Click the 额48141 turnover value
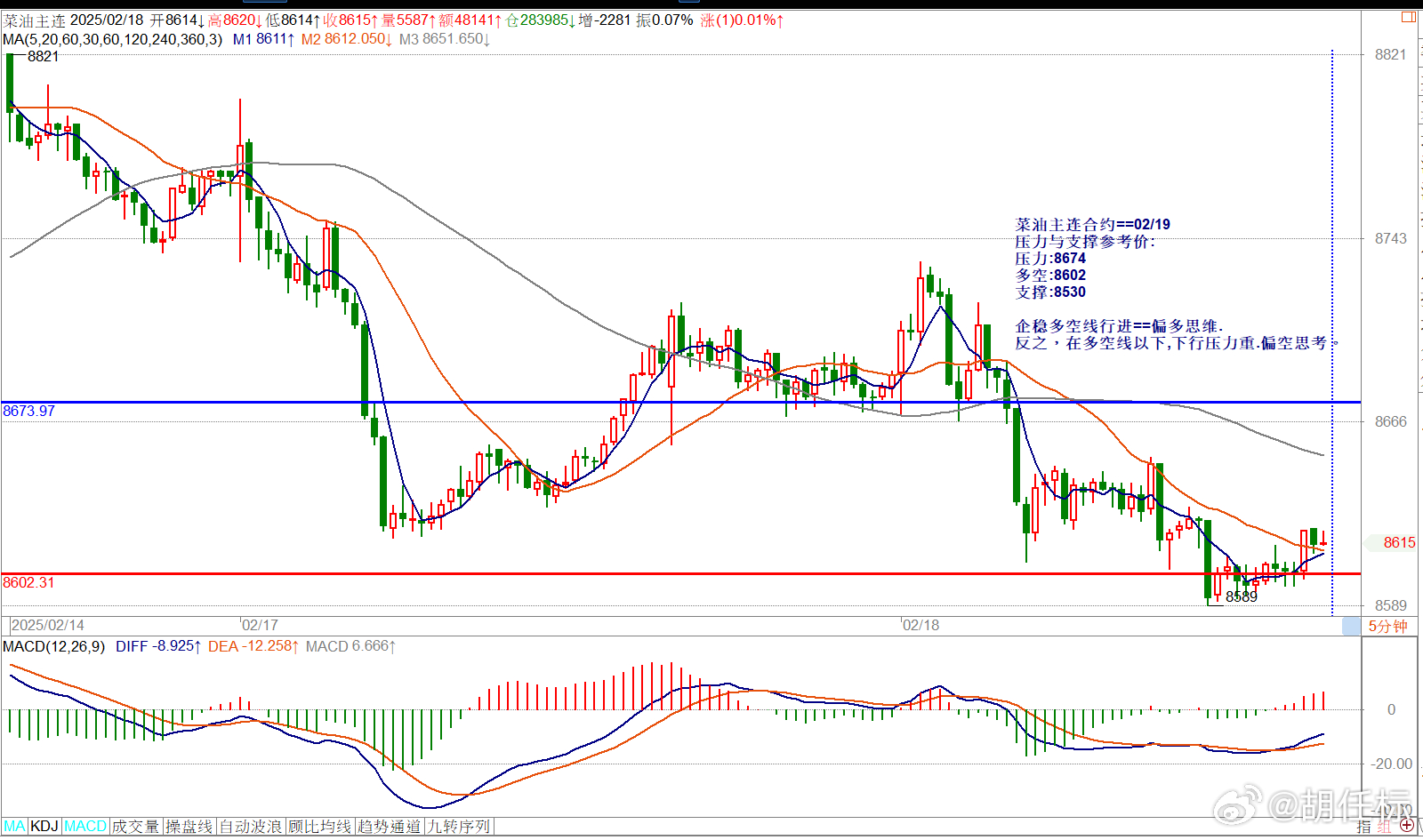 click(x=470, y=20)
